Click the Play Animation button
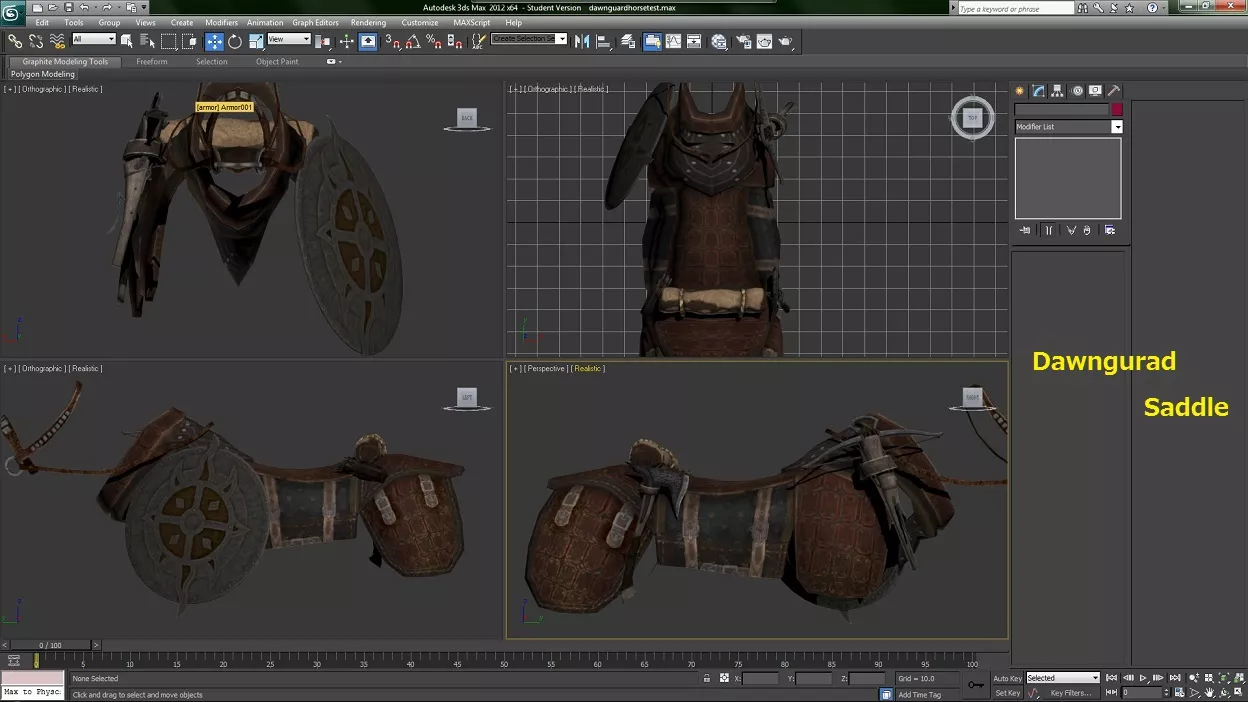Image resolution: width=1248 pixels, height=702 pixels. (1143, 678)
